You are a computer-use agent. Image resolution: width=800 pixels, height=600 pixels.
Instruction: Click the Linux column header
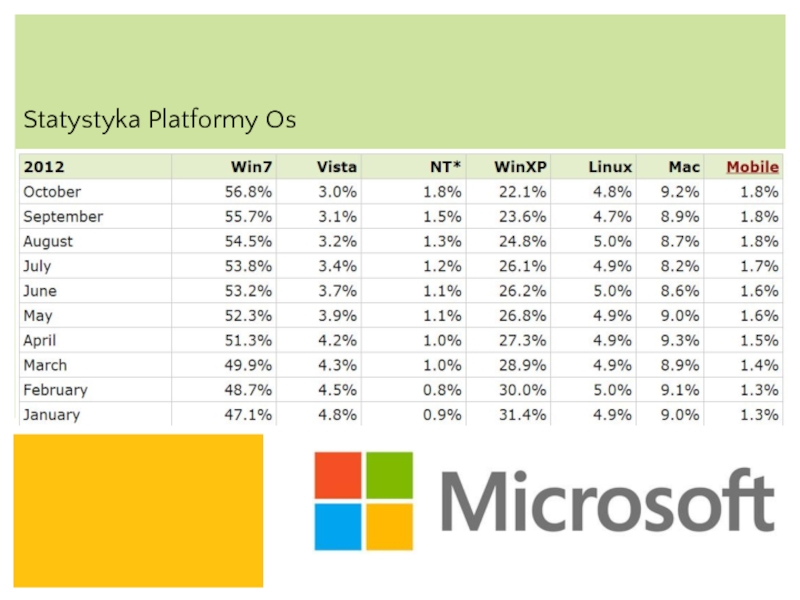(609, 166)
